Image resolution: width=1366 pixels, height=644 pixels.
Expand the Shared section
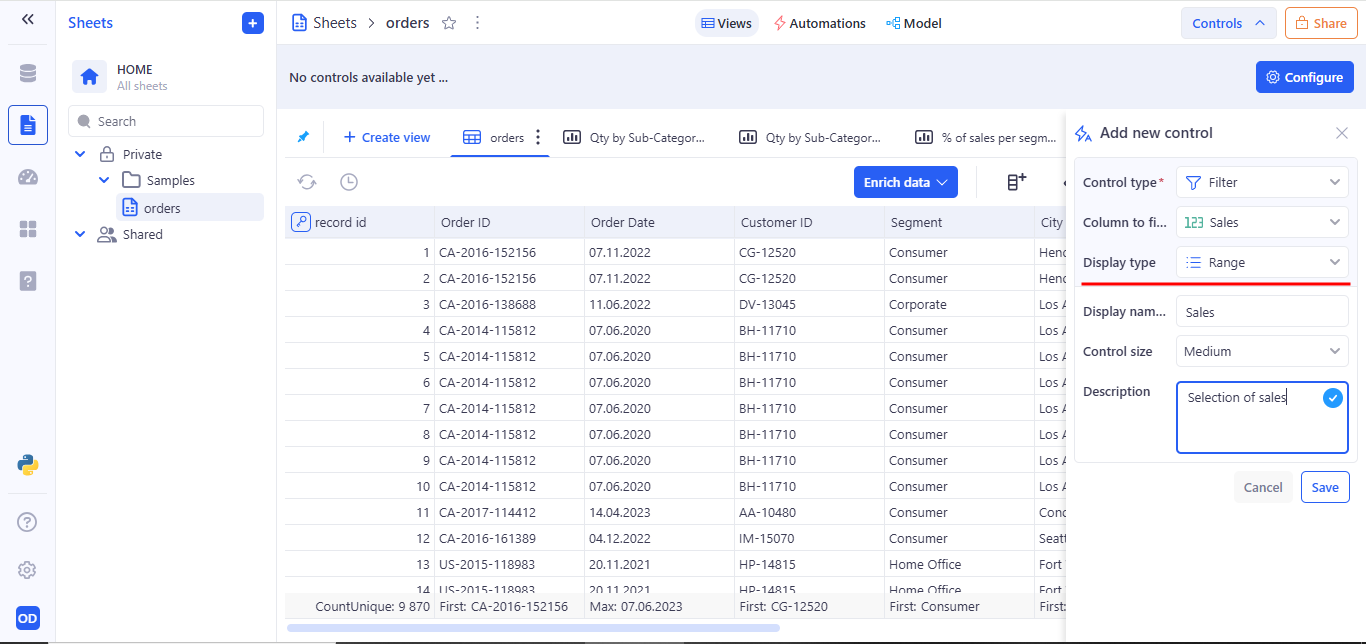80,234
